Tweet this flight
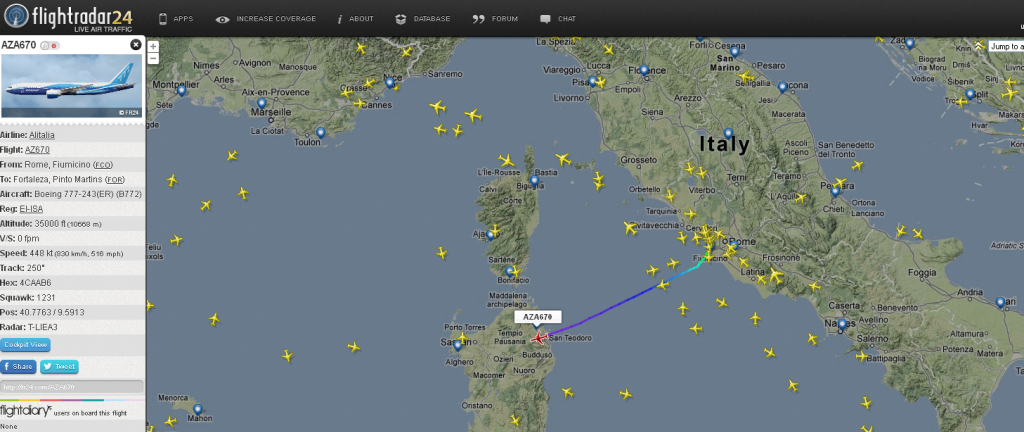The width and height of the screenshot is (1024, 432). (x=59, y=367)
